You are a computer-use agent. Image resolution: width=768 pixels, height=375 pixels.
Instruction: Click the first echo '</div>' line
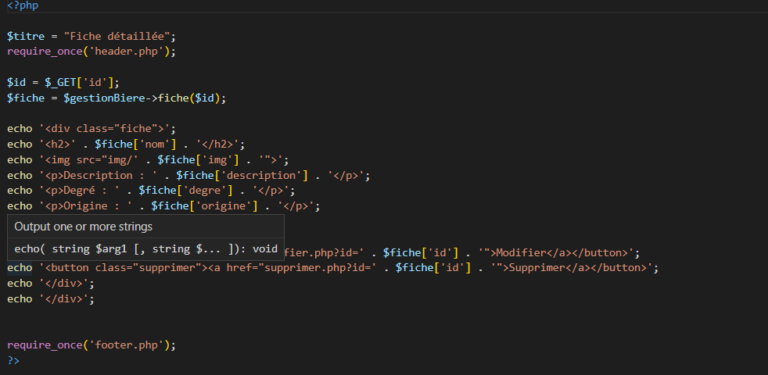(50, 283)
